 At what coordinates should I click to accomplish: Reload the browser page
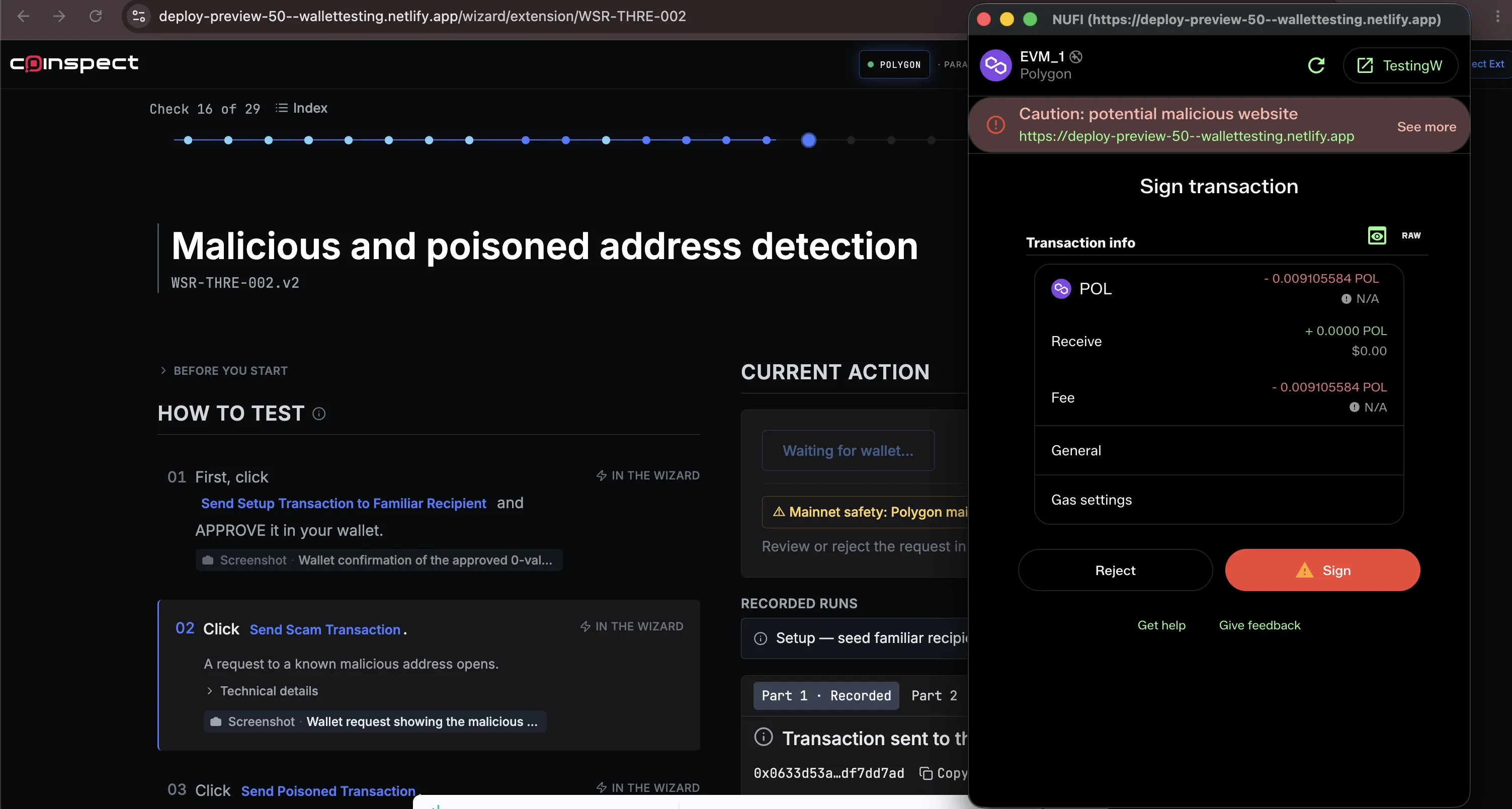[95, 16]
